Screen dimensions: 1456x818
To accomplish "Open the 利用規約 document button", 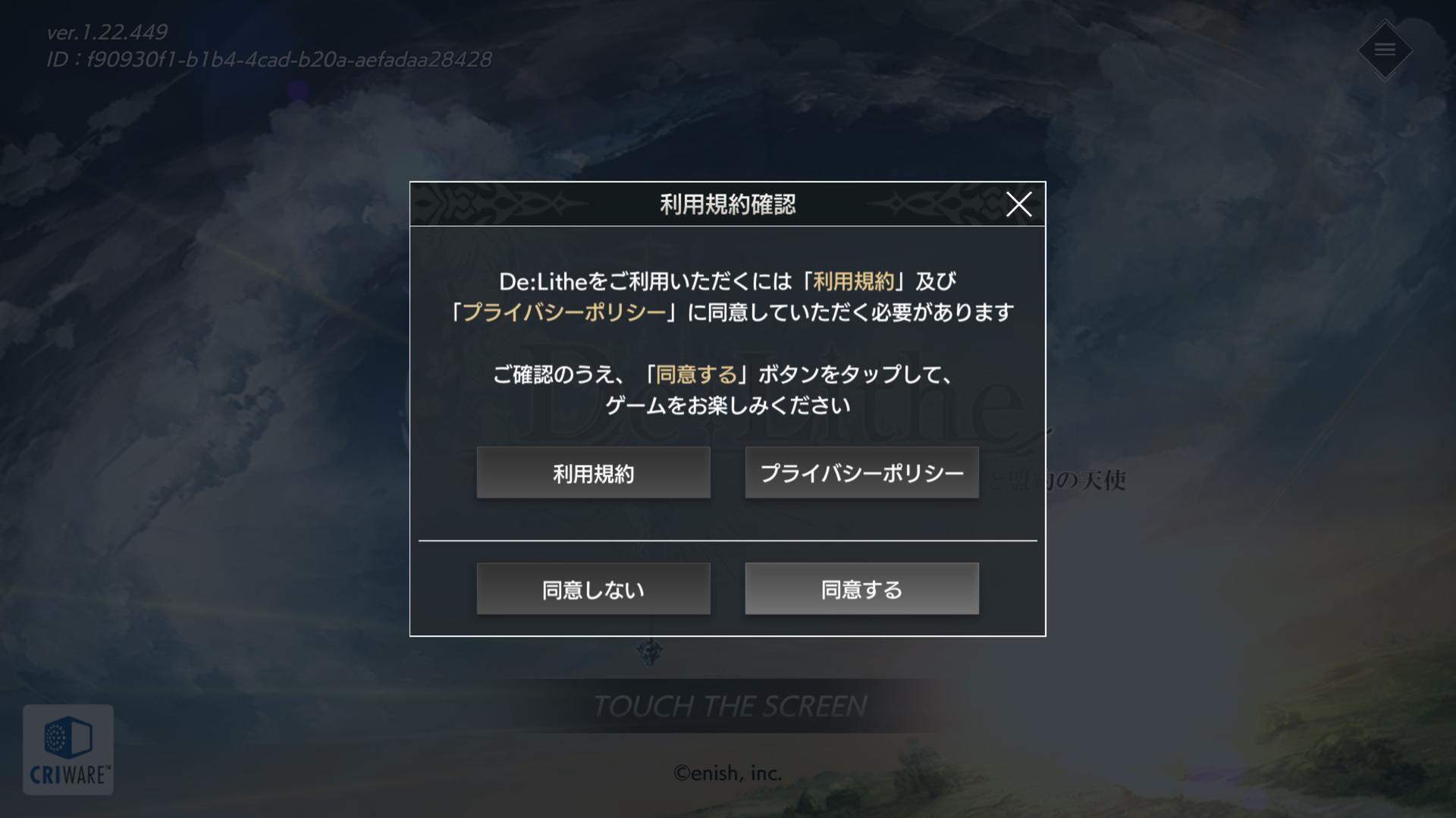I will pyautogui.click(x=593, y=473).
